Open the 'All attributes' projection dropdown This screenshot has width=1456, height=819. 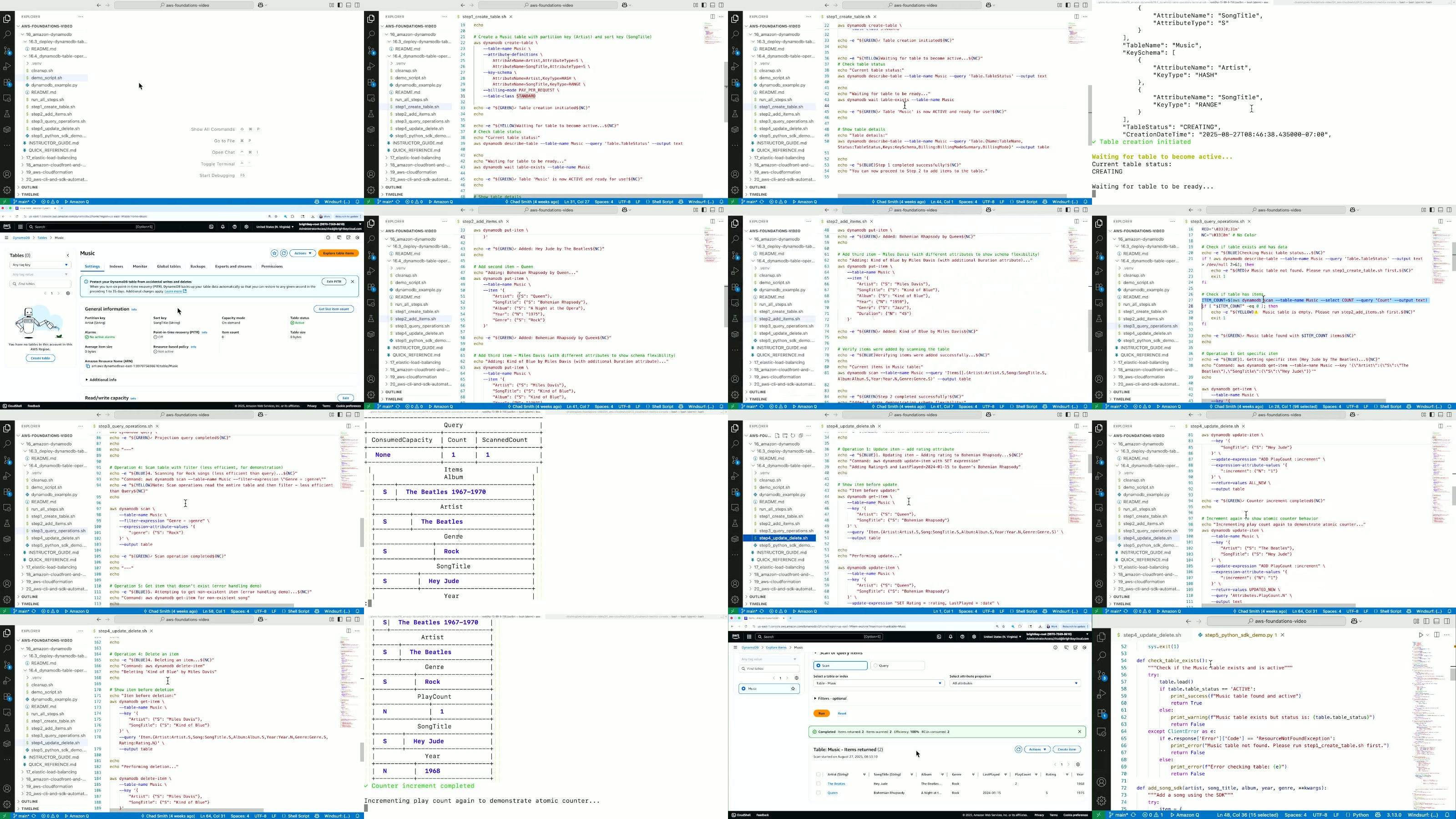click(1015, 683)
